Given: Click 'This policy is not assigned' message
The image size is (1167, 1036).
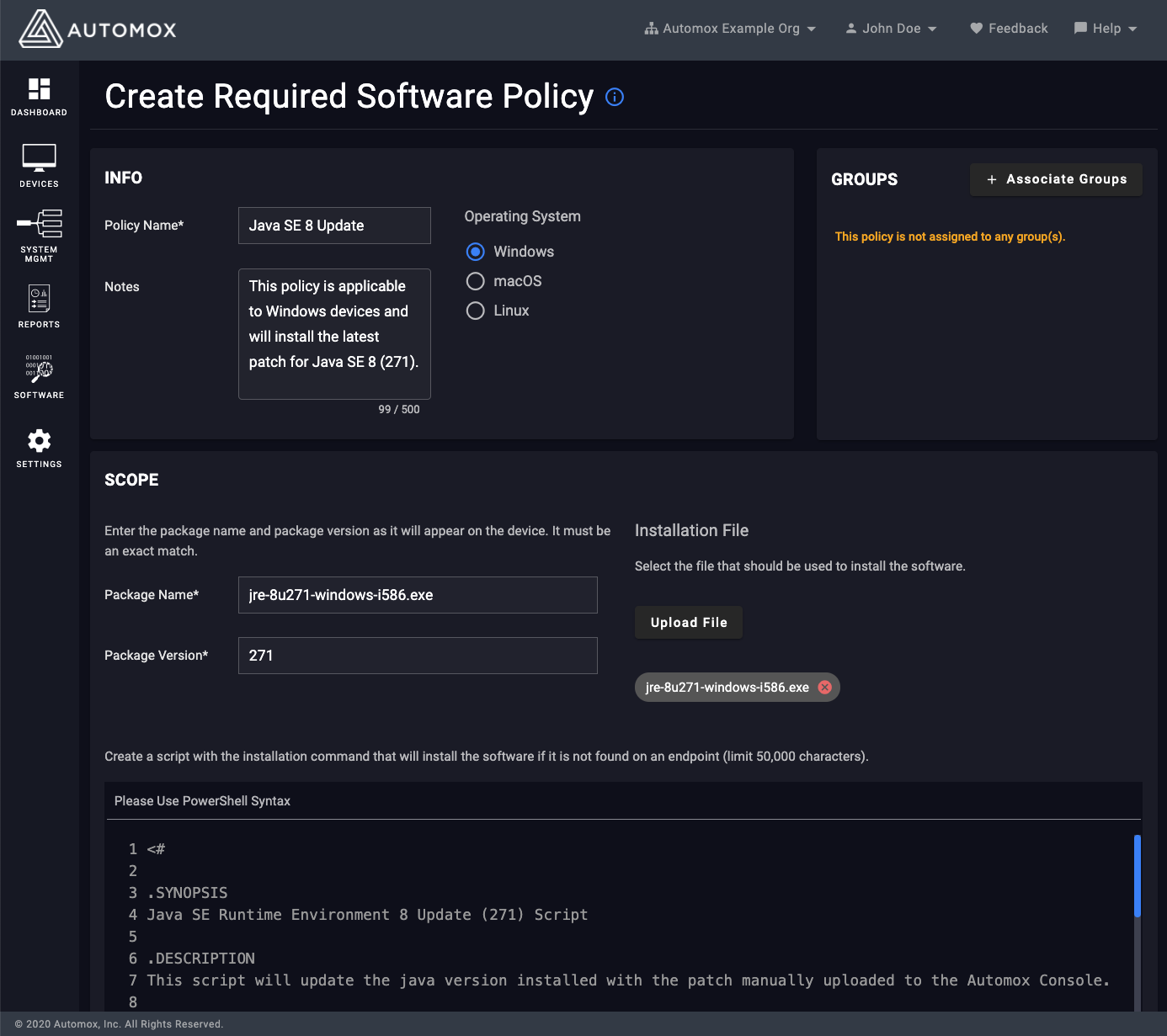Looking at the screenshot, I should click(x=950, y=236).
